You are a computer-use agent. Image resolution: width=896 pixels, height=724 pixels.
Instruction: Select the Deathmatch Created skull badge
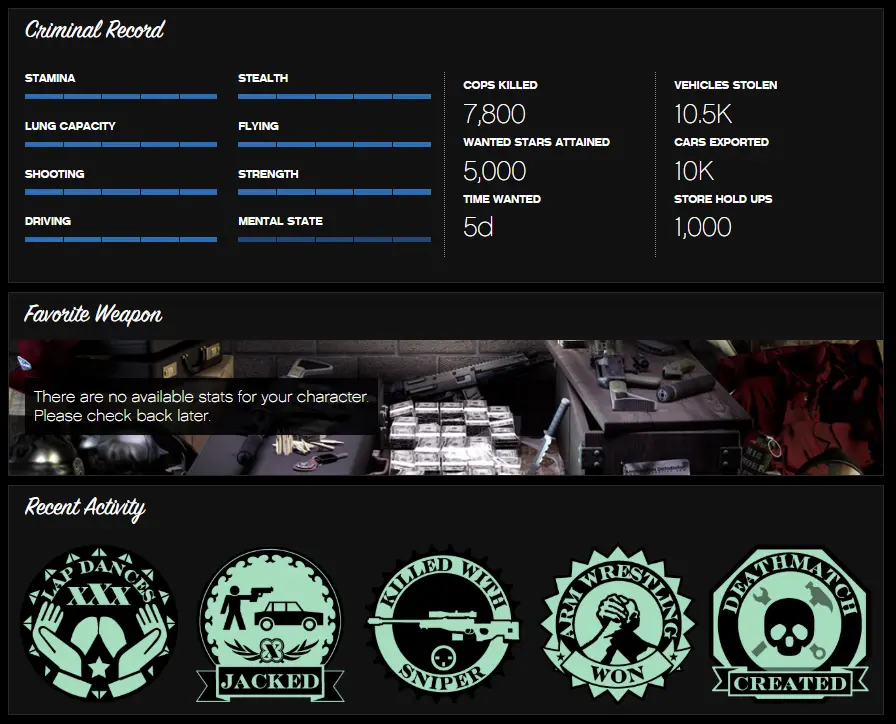point(791,622)
